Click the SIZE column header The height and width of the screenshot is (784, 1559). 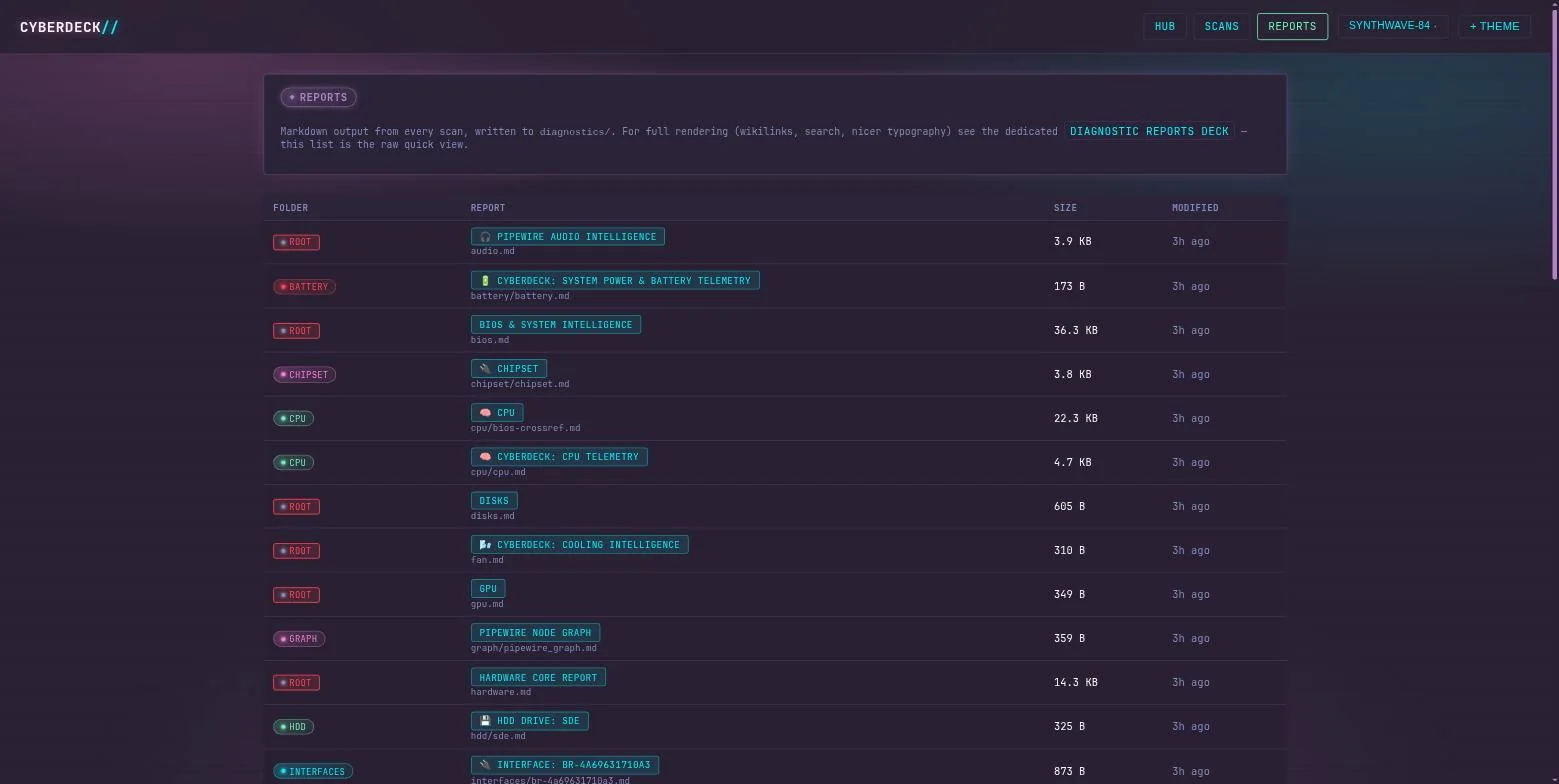pos(1065,208)
